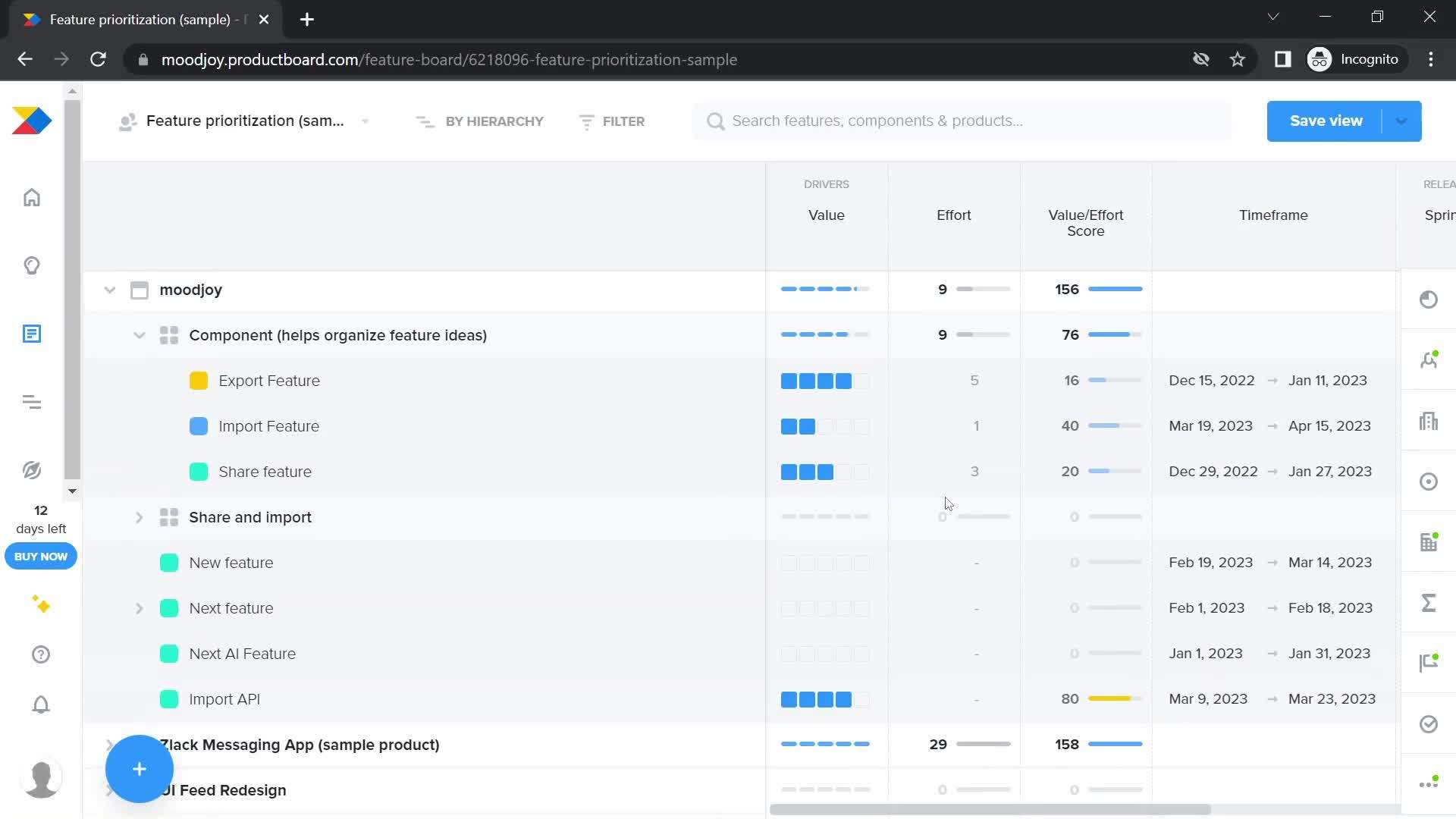Open the pie-chart icon in right sidebar

pyautogui.click(x=1429, y=300)
